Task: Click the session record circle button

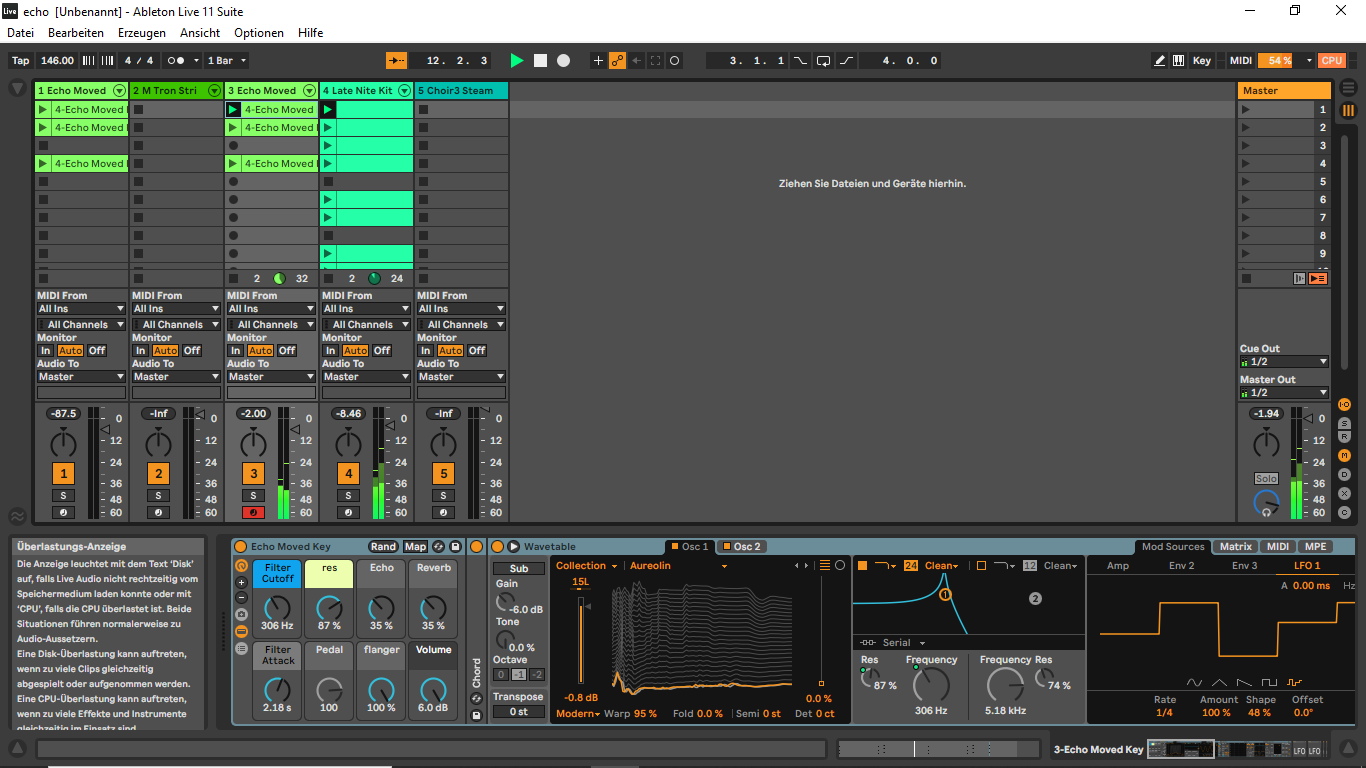Action: click(675, 60)
